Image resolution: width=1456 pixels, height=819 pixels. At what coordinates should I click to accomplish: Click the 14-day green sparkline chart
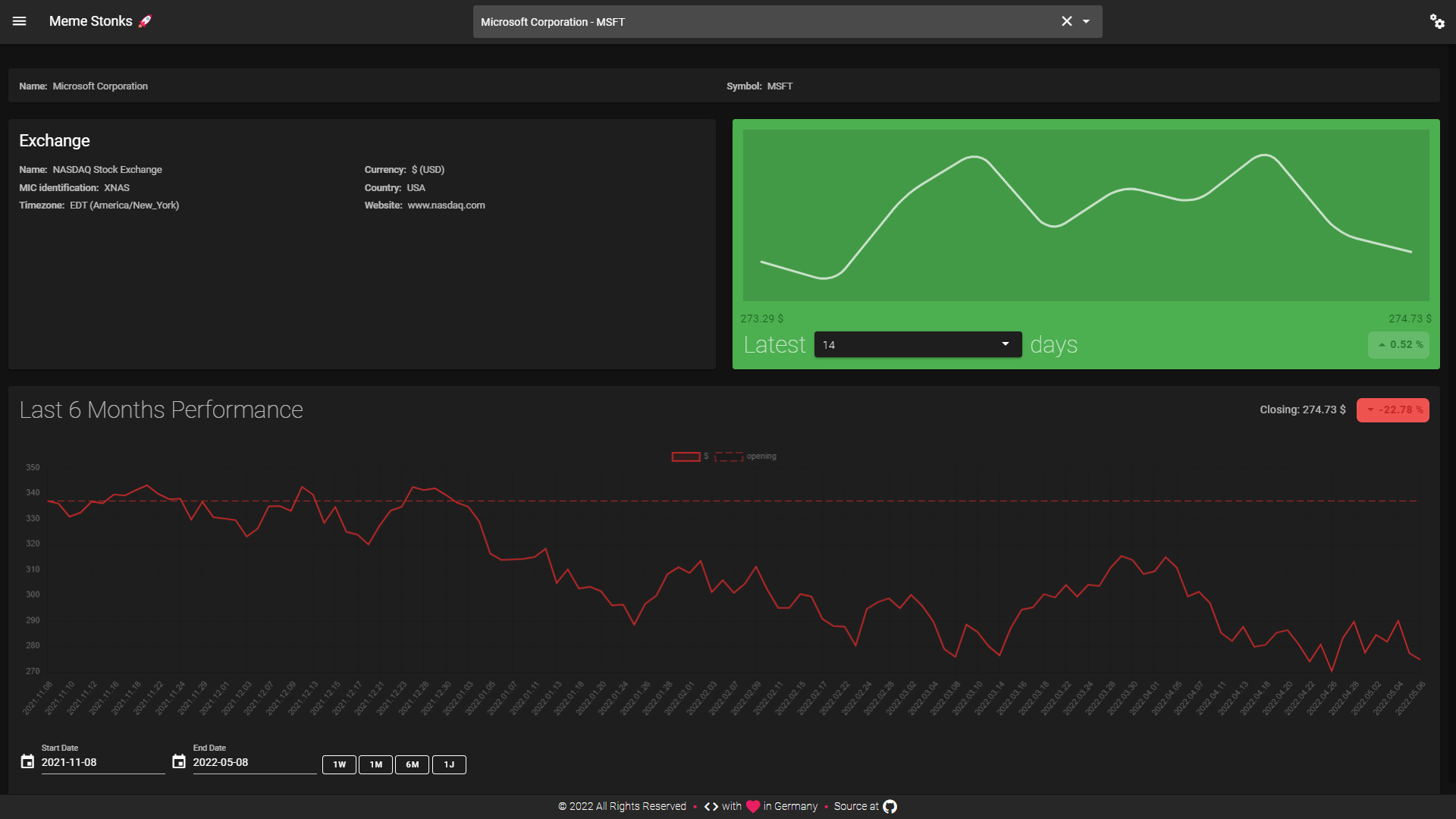tap(1086, 215)
